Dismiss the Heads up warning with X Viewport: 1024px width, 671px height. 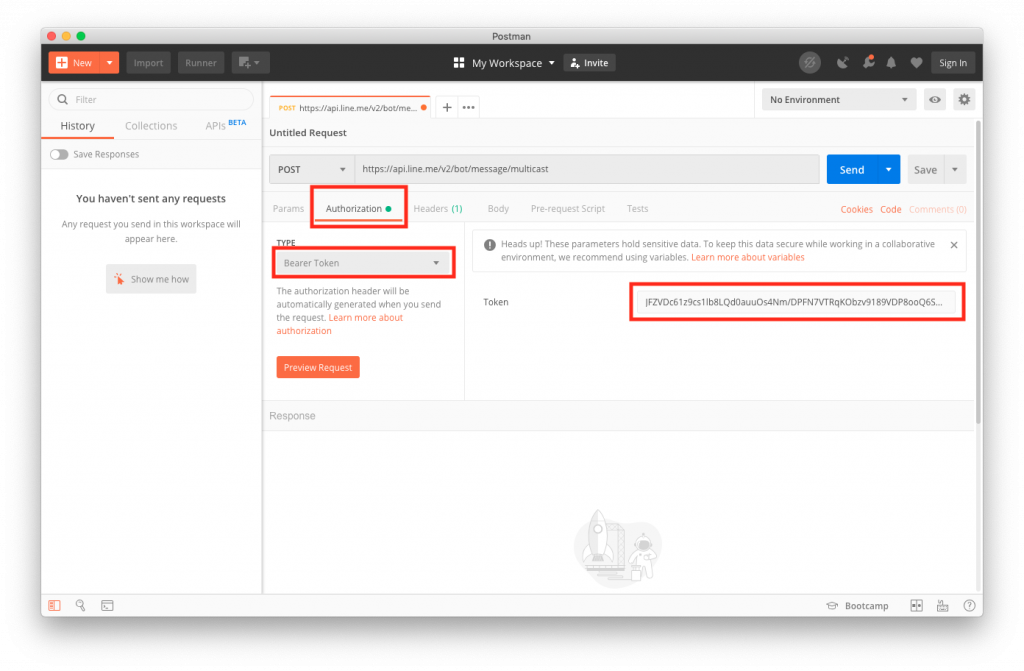pyautogui.click(x=953, y=245)
